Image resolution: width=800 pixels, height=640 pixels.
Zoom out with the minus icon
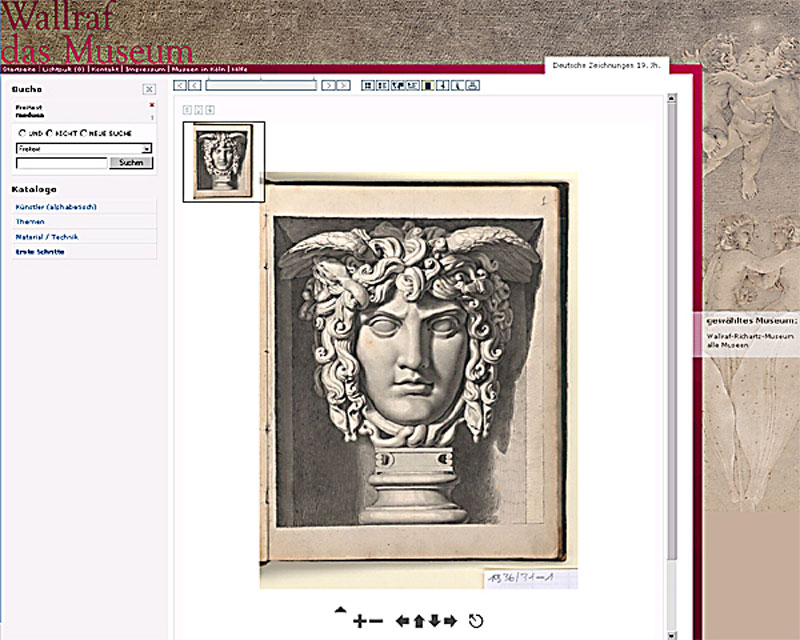(376, 621)
